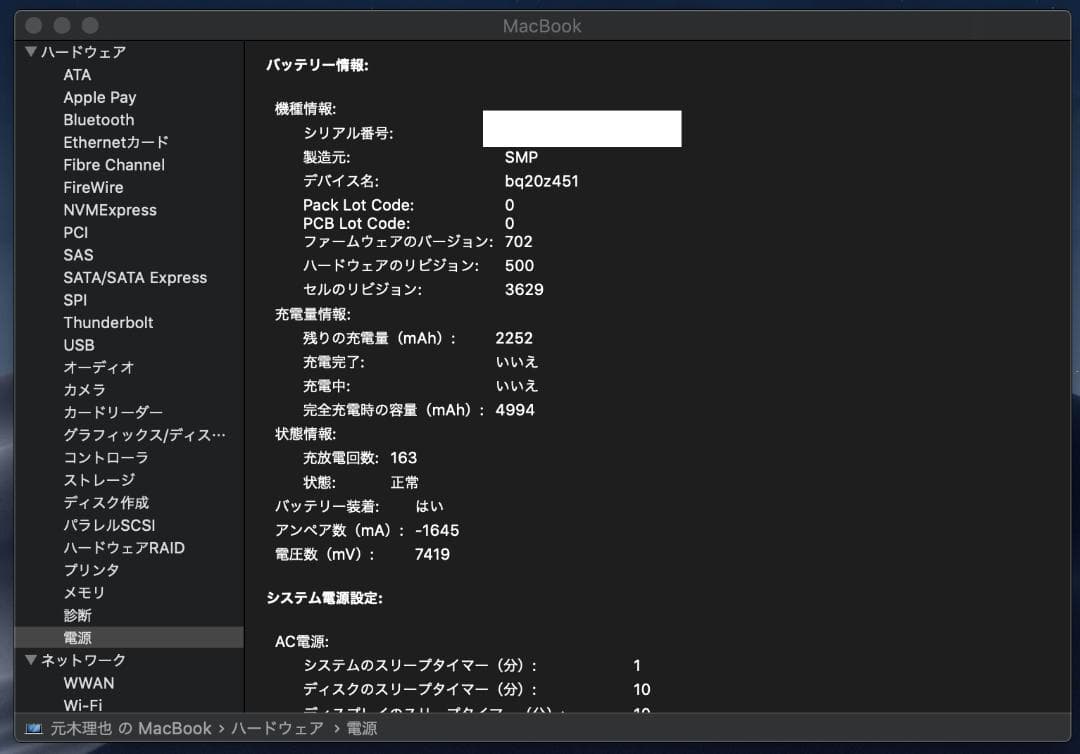Select Thunderbolt from the sidebar
The image size is (1080, 754).
(110, 322)
